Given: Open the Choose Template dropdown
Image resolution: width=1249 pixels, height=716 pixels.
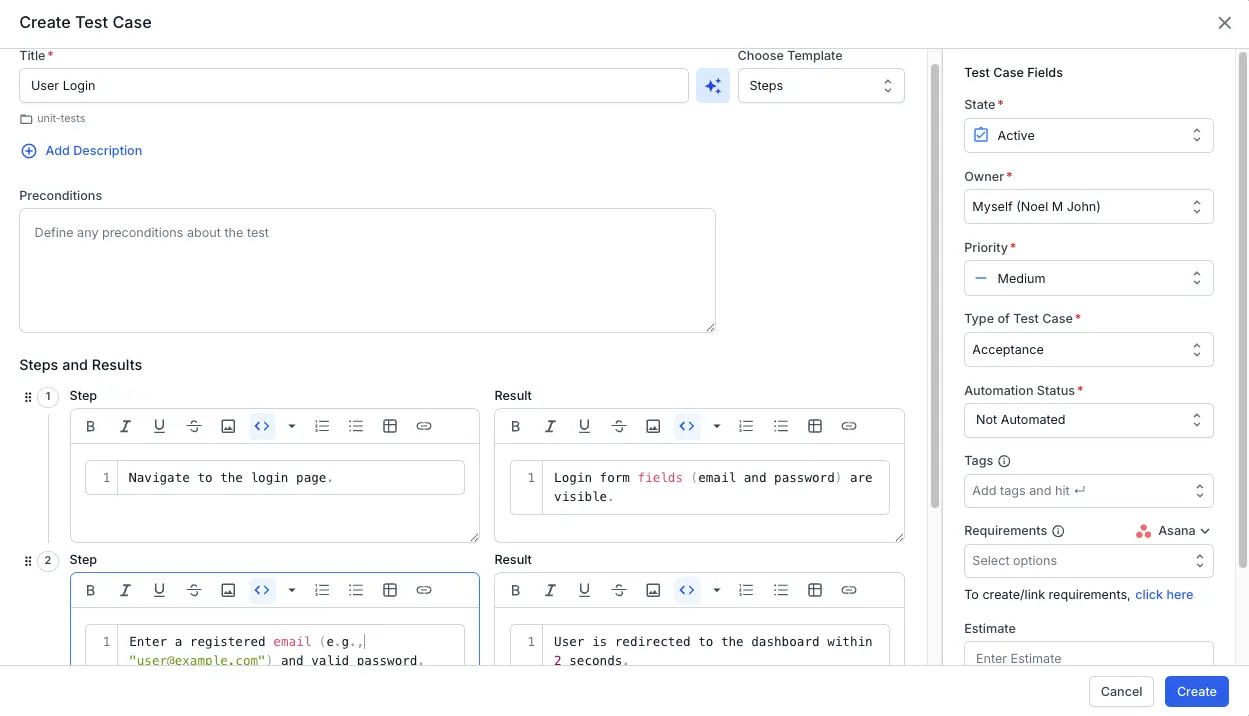Looking at the screenshot, I should [x=820, y=86].
